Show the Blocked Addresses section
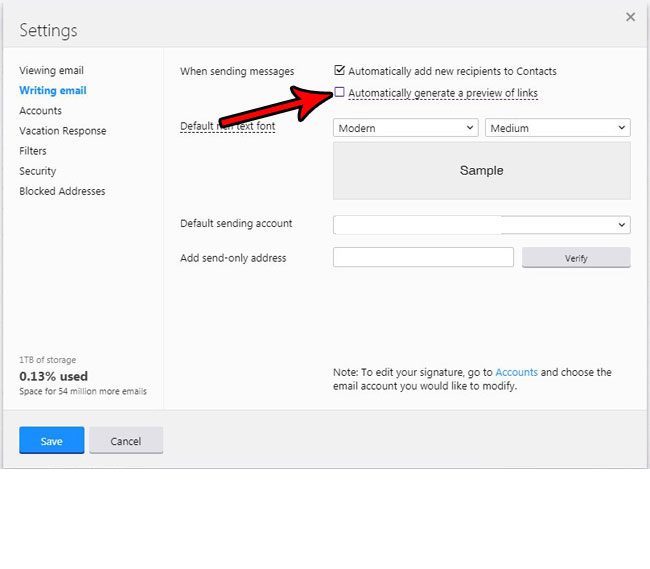 click(62, 191)
